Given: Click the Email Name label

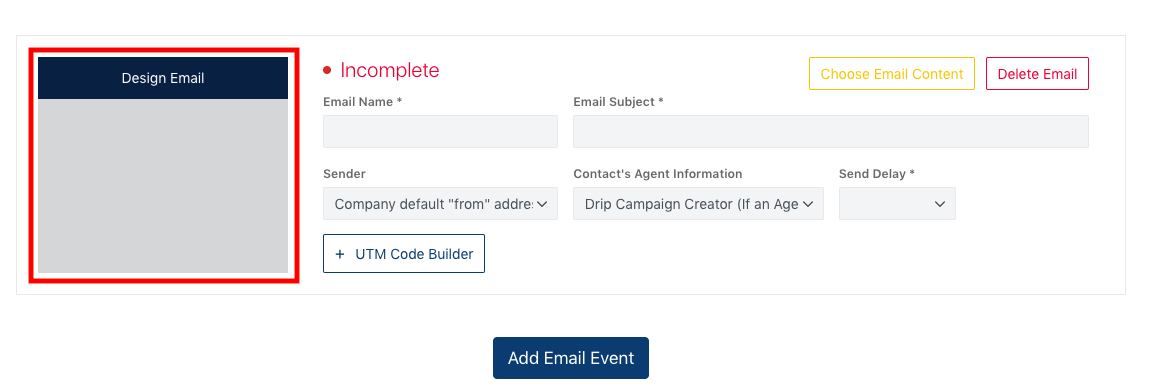Looking at the screenshot, I should pyautogui.click(x=362, y=102).
